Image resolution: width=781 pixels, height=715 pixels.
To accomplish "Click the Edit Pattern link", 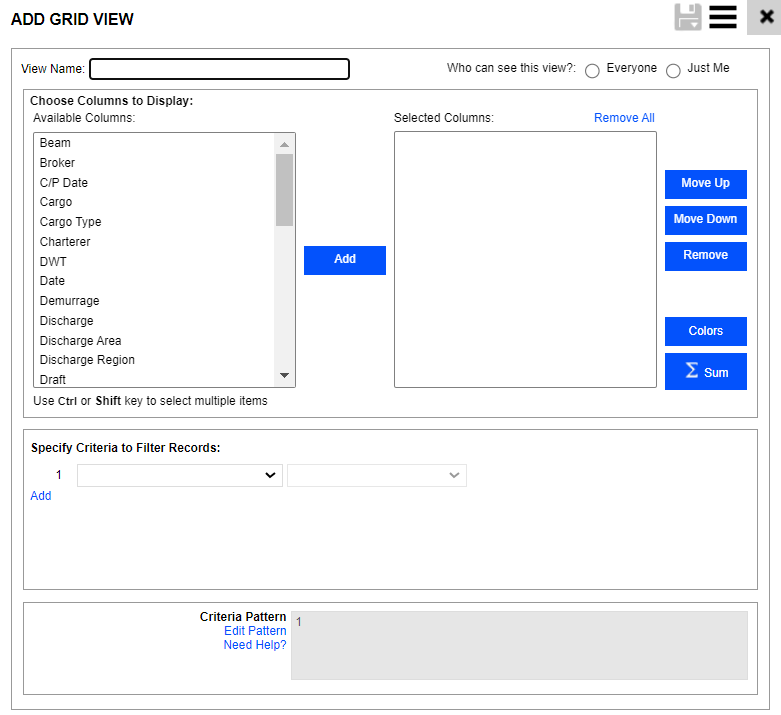I will [x=255, y=631].
